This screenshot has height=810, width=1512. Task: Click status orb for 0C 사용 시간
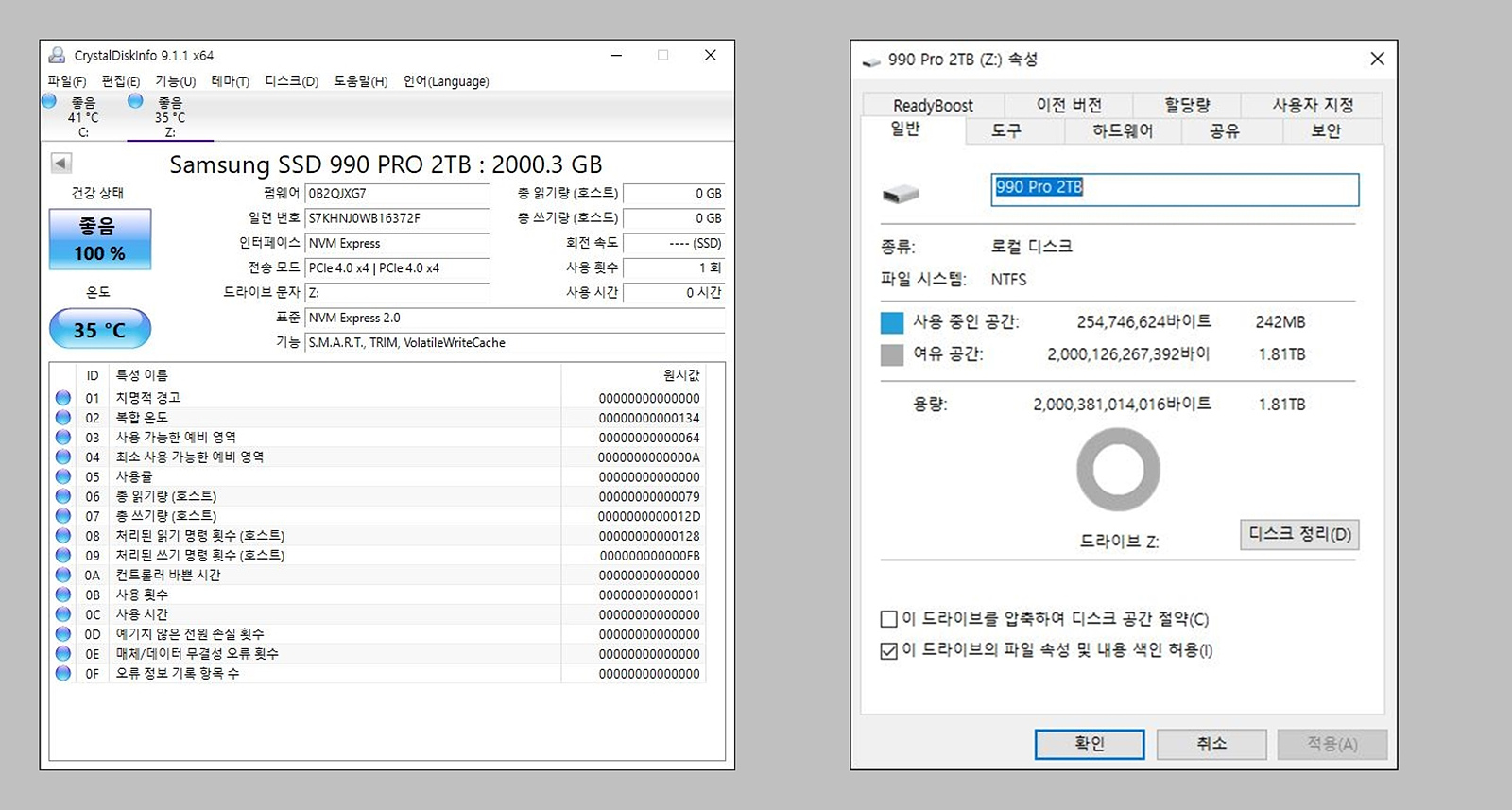(x=63, y=613)
